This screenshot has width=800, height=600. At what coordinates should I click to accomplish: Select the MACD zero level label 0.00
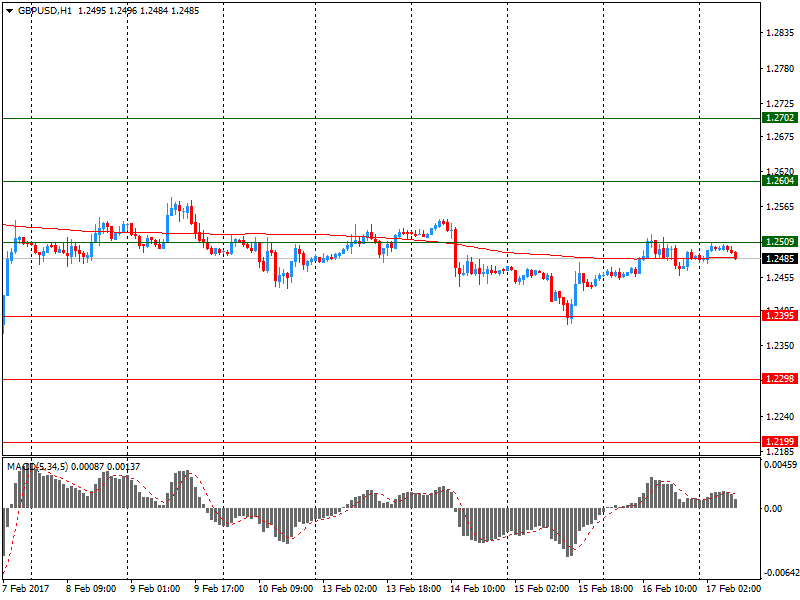[x=773, y=509]
